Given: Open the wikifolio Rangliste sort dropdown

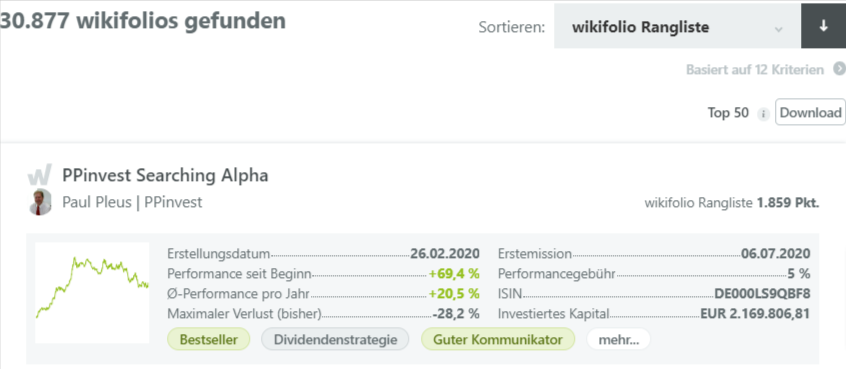Looking at the screenshot, I should (677, 26).
